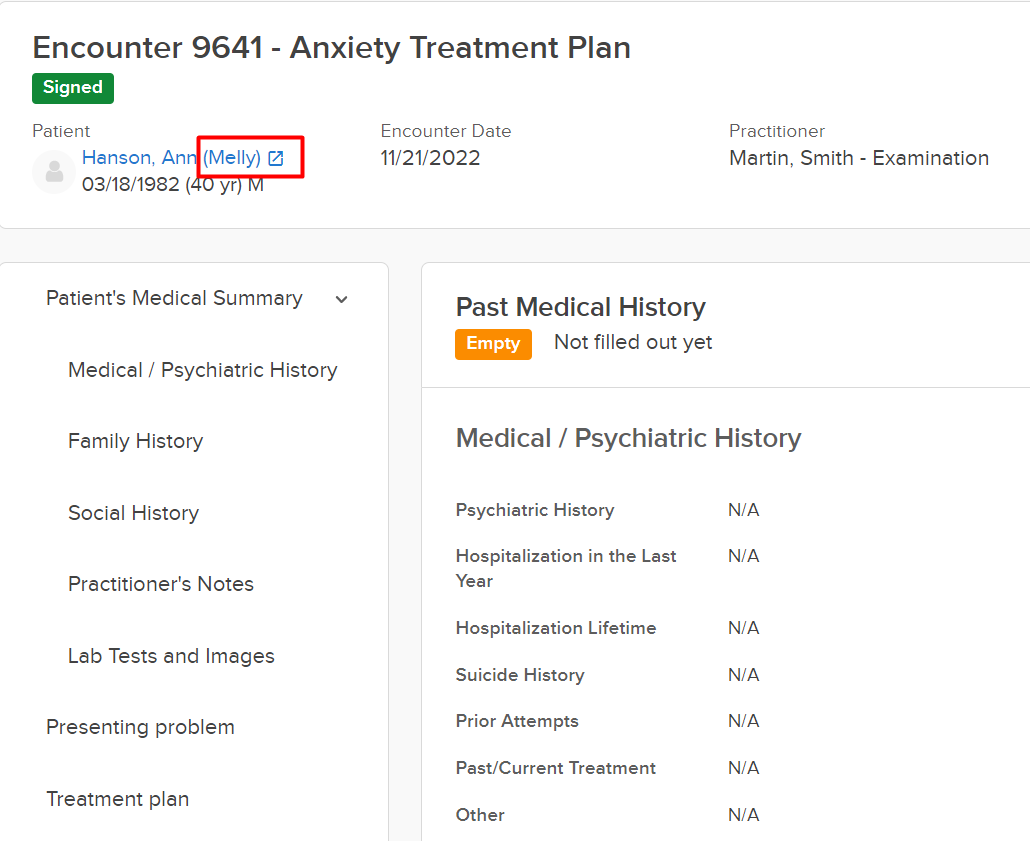The image size is (1030, 841).
Task: Click the patient avatar placeholder icon
Action: [55, 171]
